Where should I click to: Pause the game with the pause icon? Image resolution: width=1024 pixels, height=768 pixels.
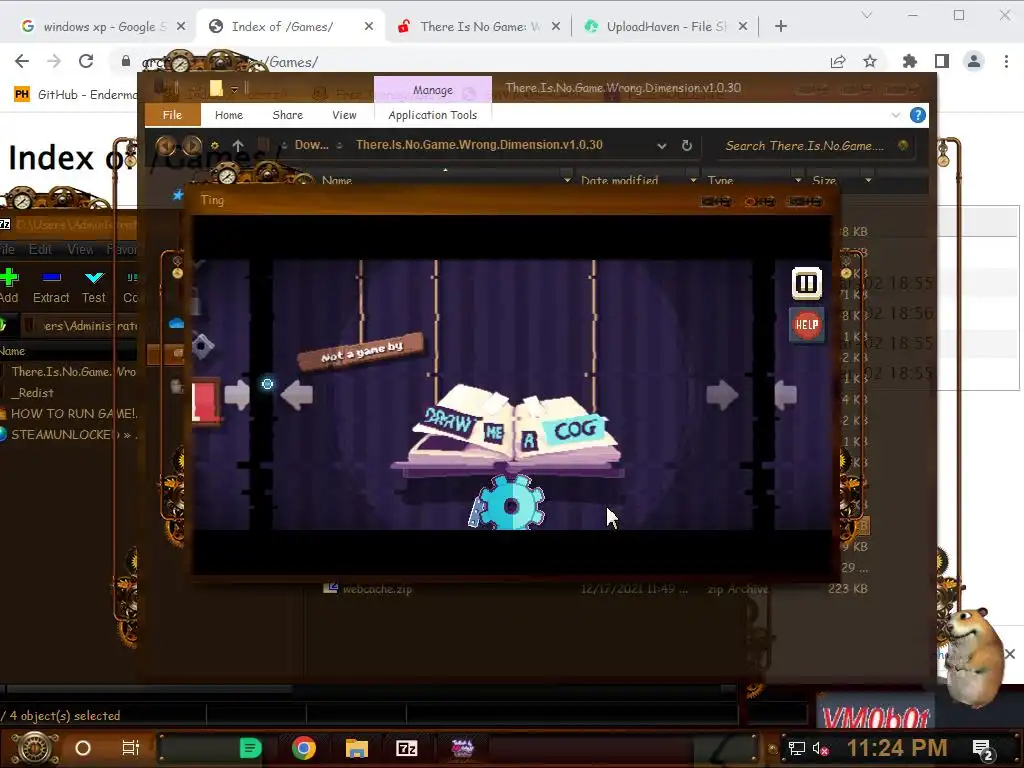807,283
